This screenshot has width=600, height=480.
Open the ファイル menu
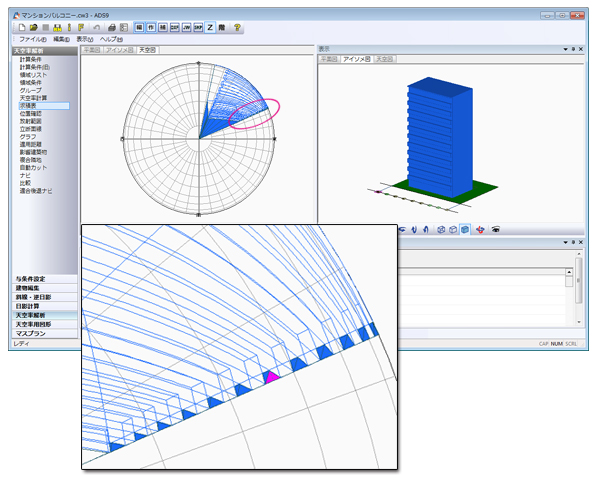33,39
